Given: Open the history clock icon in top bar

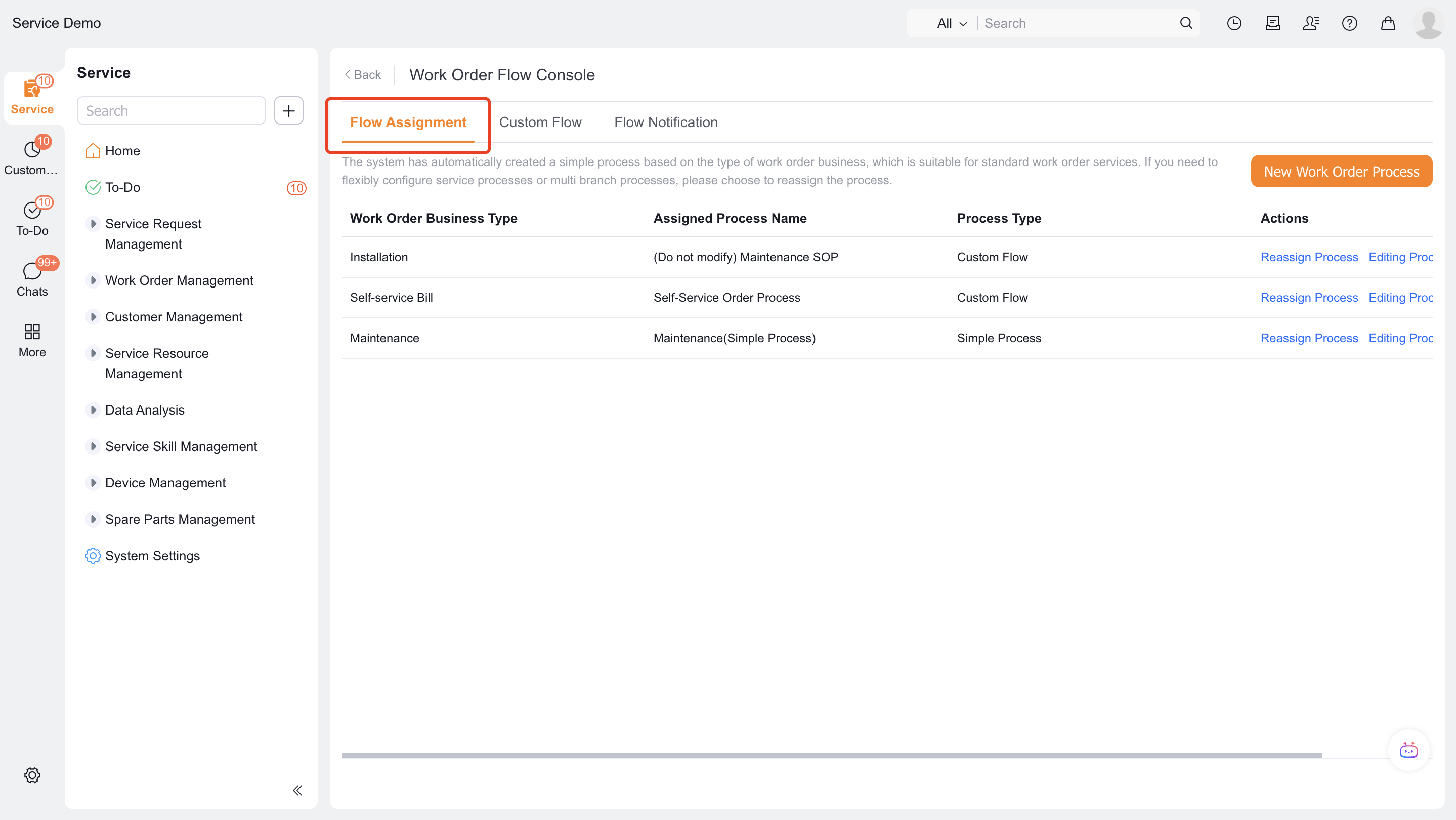Looking at the screenshot, I should pos(1234,23).
